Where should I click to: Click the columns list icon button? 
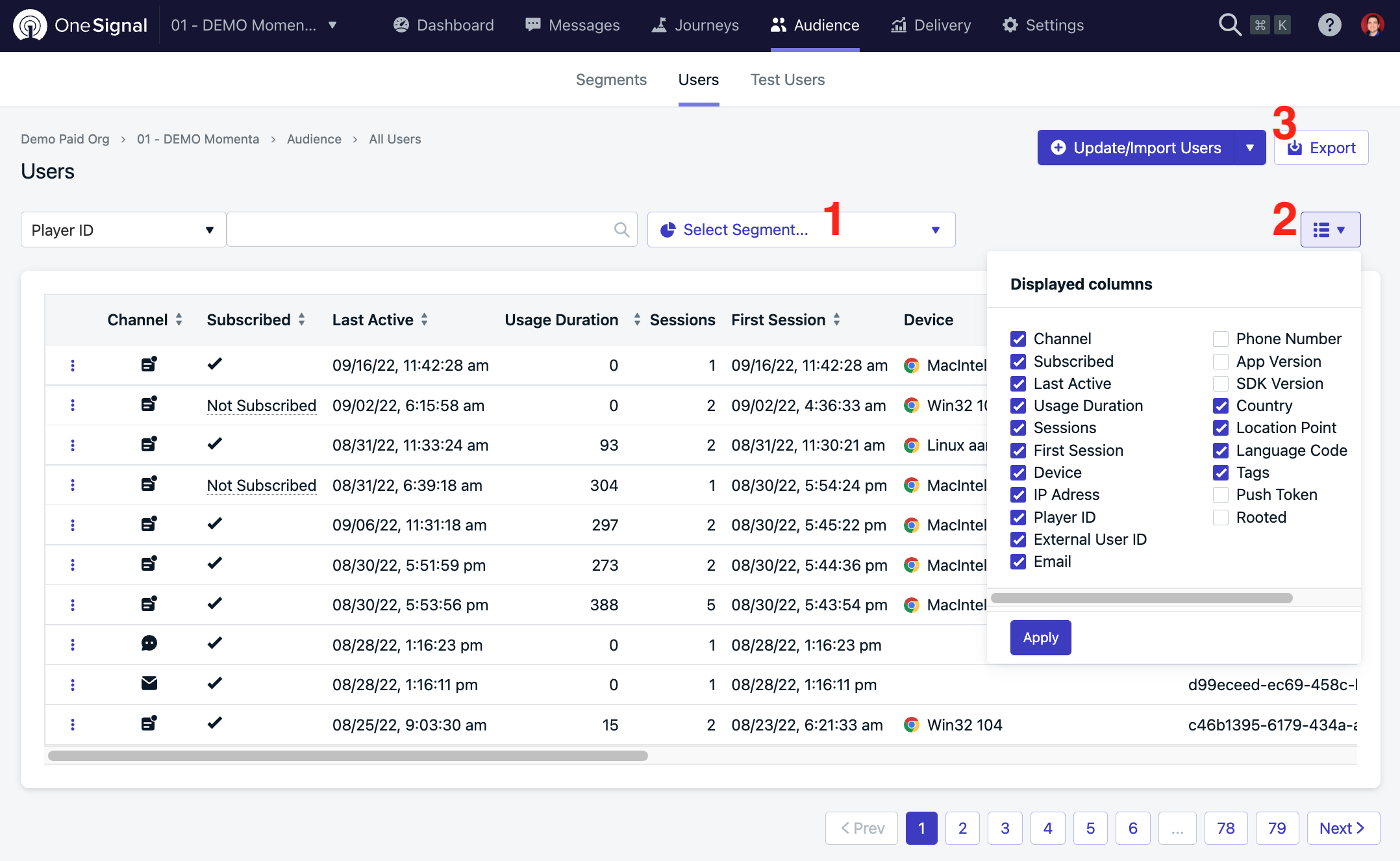1330,230
